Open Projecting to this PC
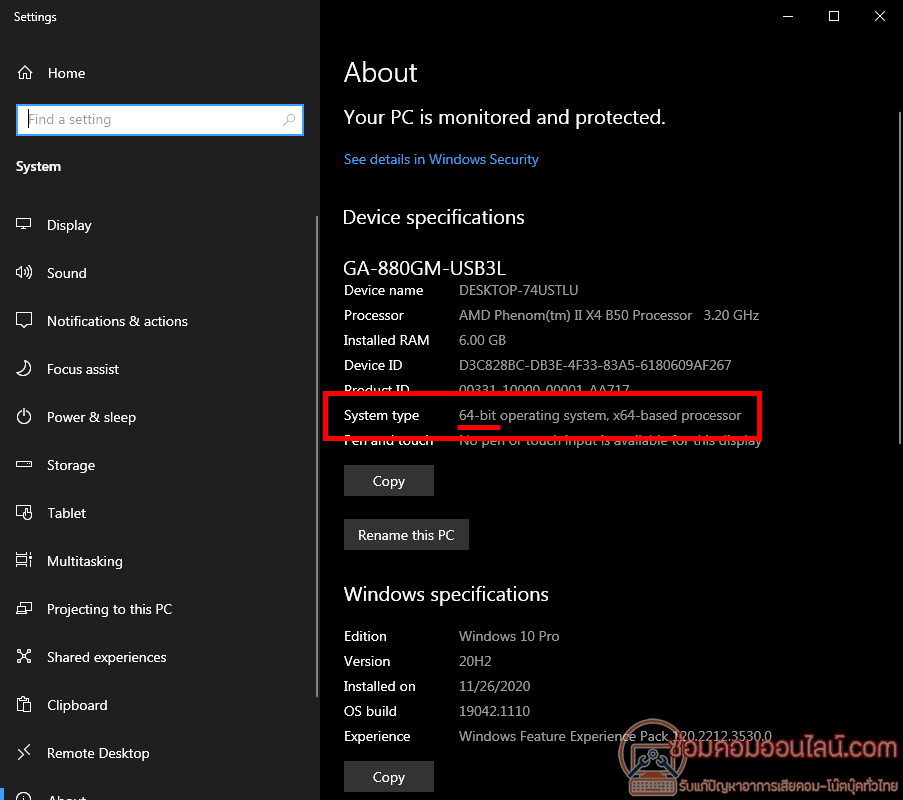 click(x=109, y=609)
